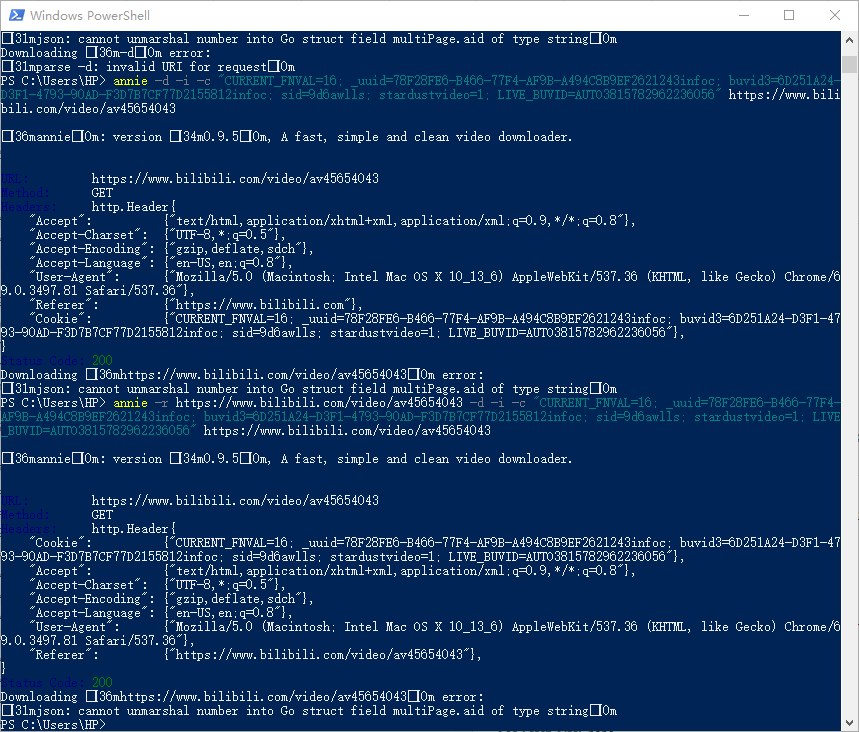Click the first 'Accept-Encoding' gzip line
Image resolution: width=859 pixels, height=732 pixels.
[171, 249]
